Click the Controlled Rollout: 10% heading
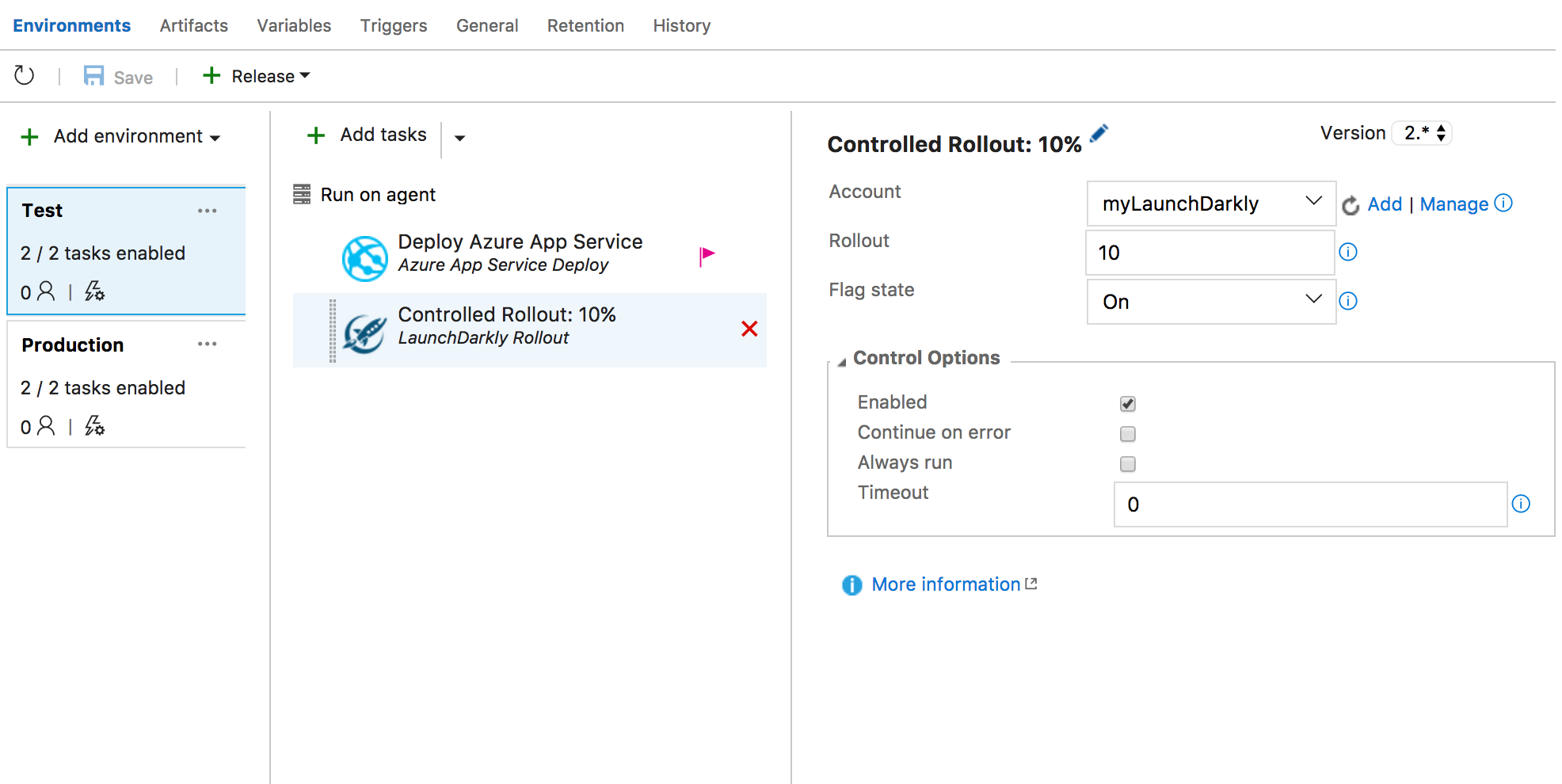 (x=954, y=144)
